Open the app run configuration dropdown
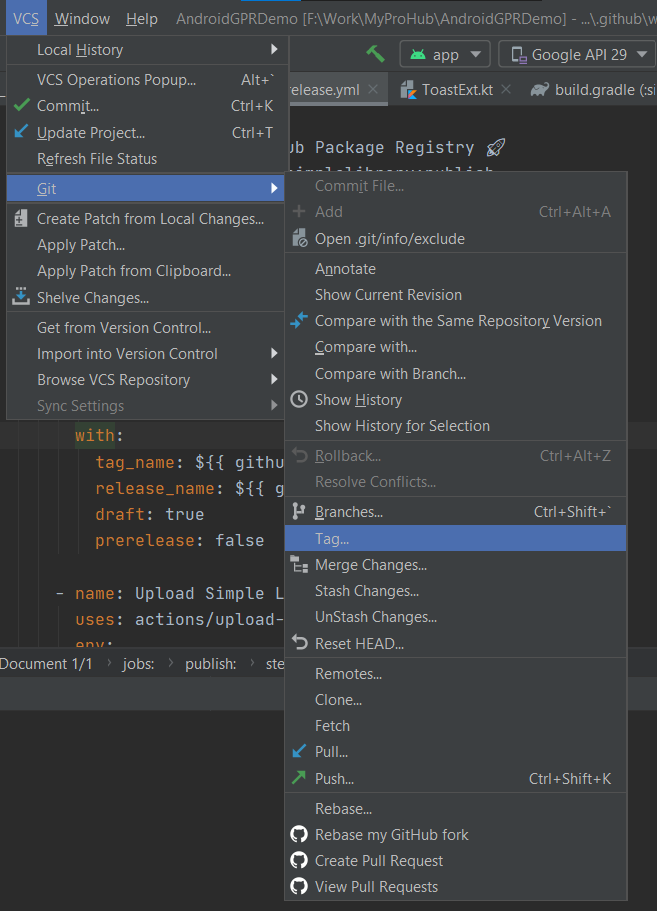Screen dimensions: 657x911 [445, 55]
